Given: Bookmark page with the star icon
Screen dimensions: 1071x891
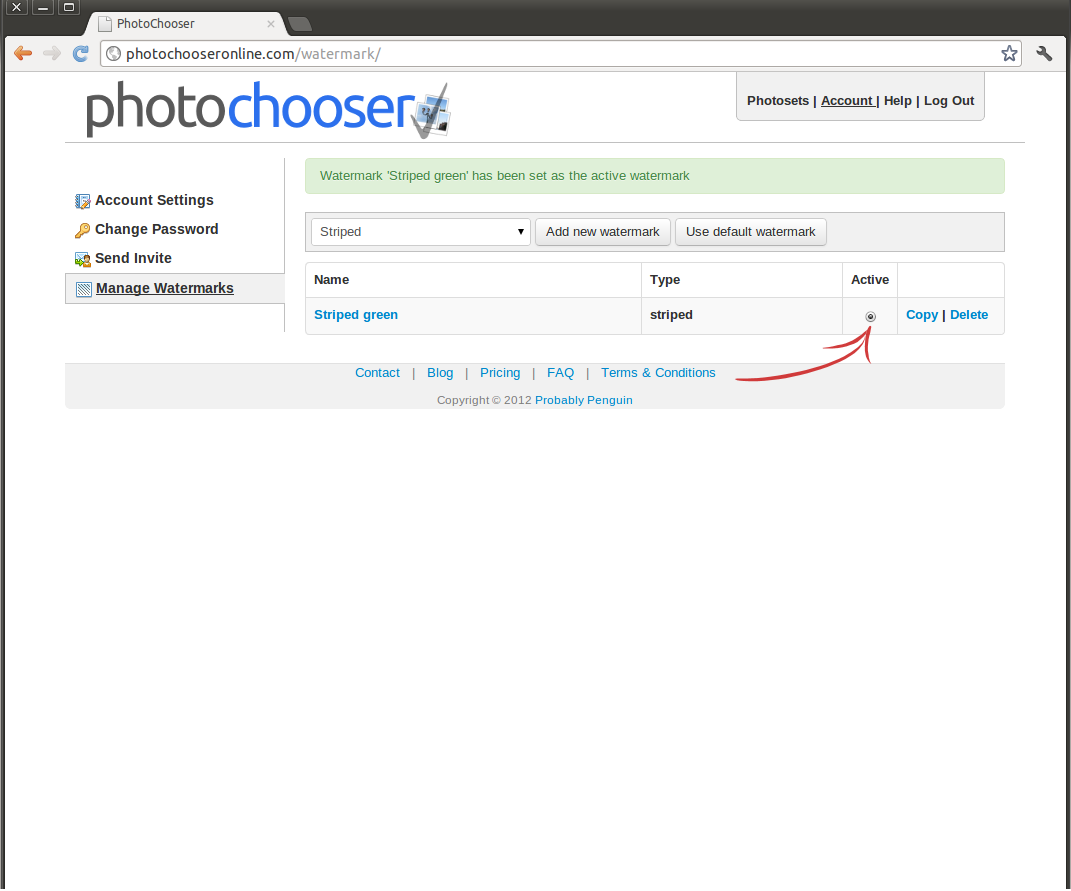Looking at the screenshot, I should (1009, 53).
